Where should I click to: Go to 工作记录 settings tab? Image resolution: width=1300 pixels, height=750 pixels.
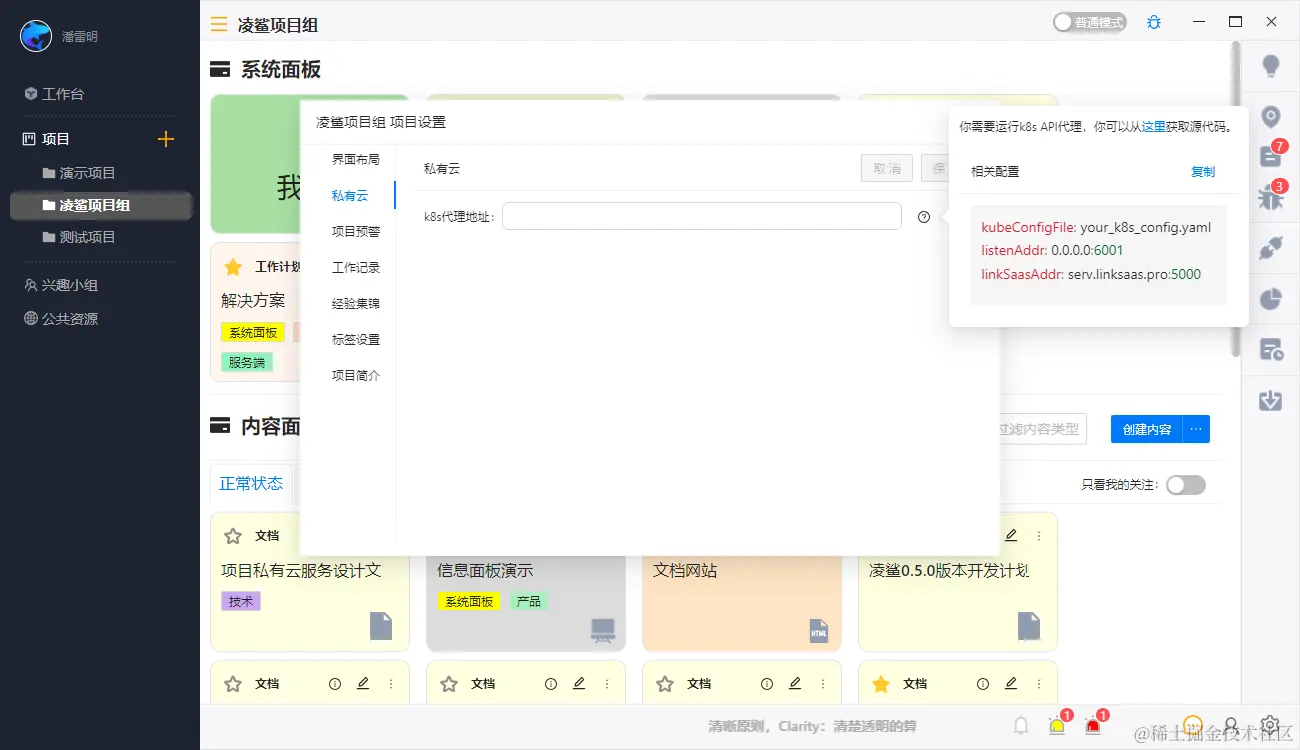click(356, 268)
